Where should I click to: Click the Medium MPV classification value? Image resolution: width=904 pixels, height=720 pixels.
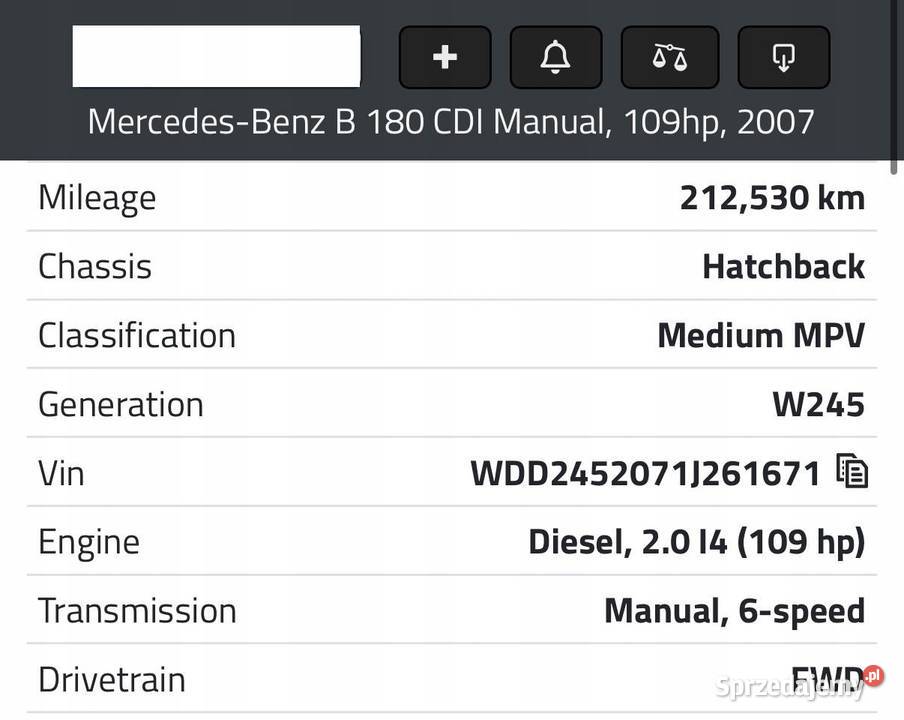point(761,335)
